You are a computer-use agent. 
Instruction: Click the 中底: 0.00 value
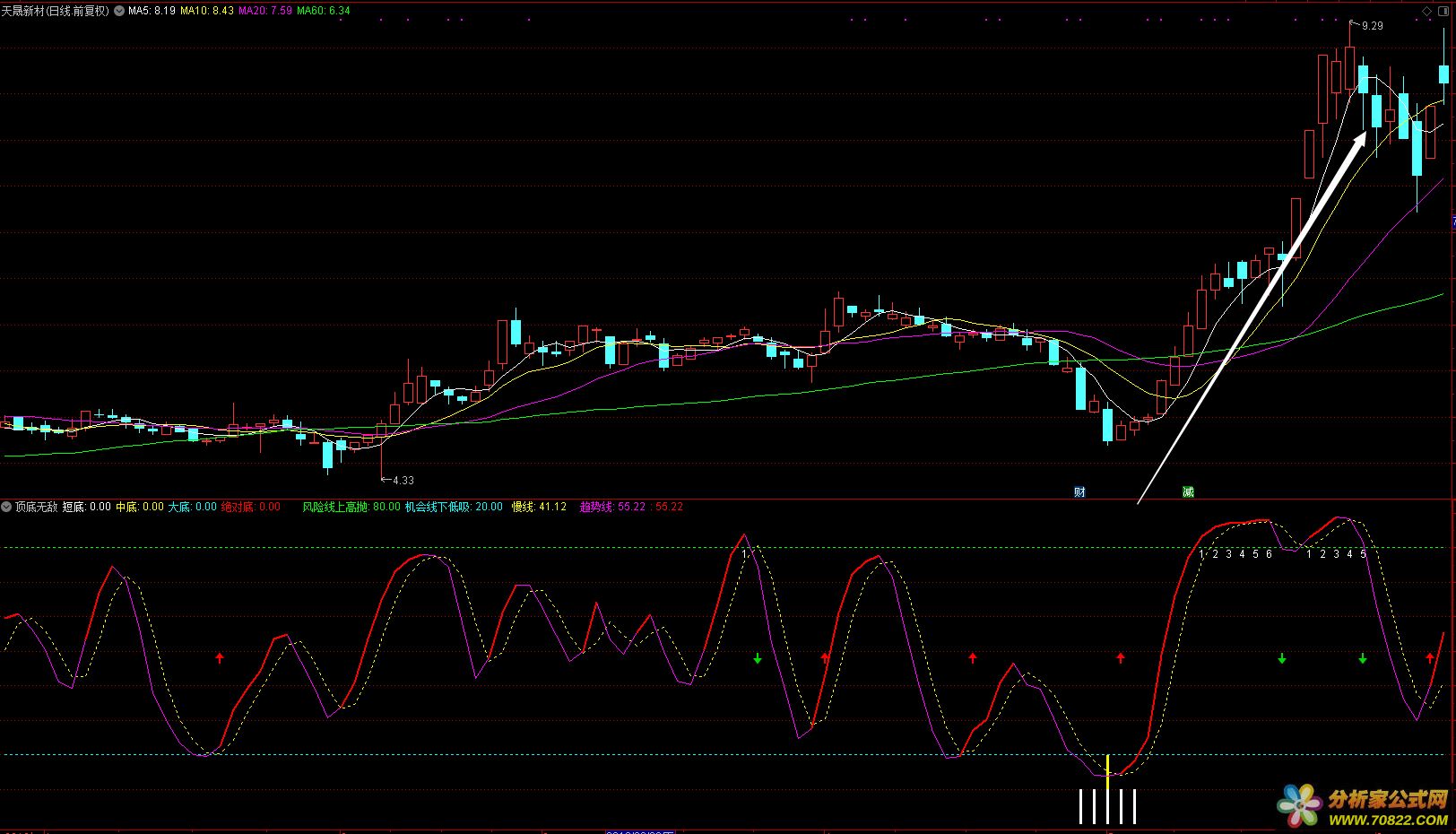(x=140, y=507)
